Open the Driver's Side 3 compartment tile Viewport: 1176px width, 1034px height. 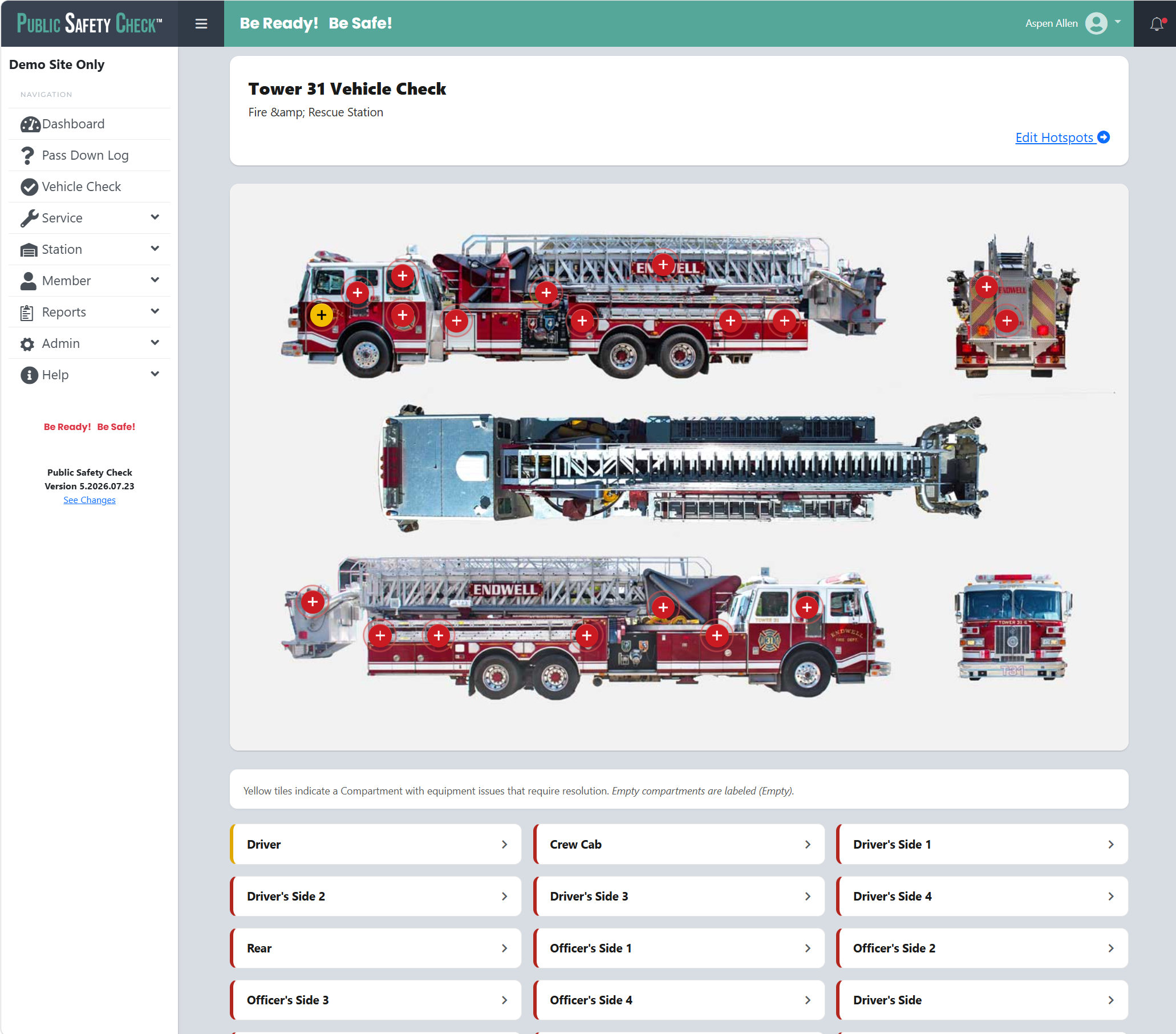679,897
